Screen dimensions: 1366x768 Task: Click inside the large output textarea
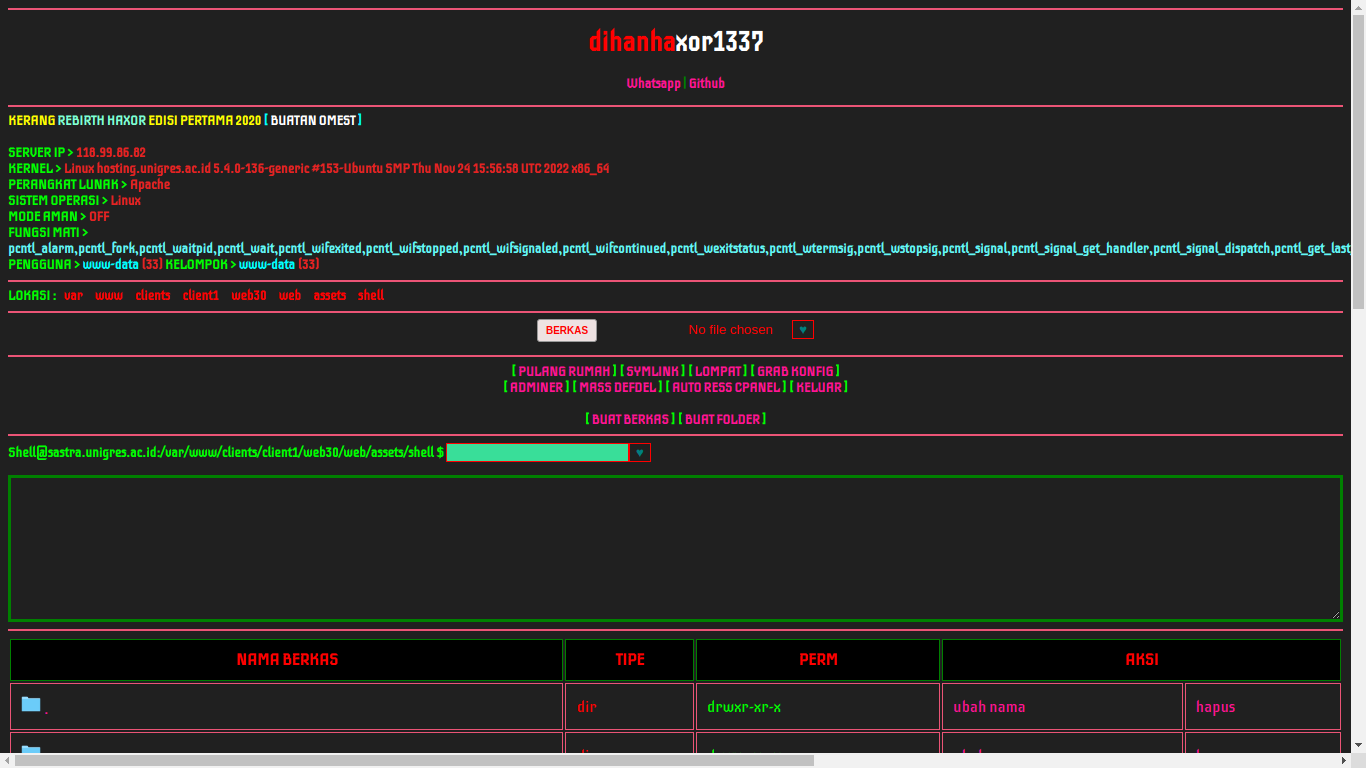675,549
